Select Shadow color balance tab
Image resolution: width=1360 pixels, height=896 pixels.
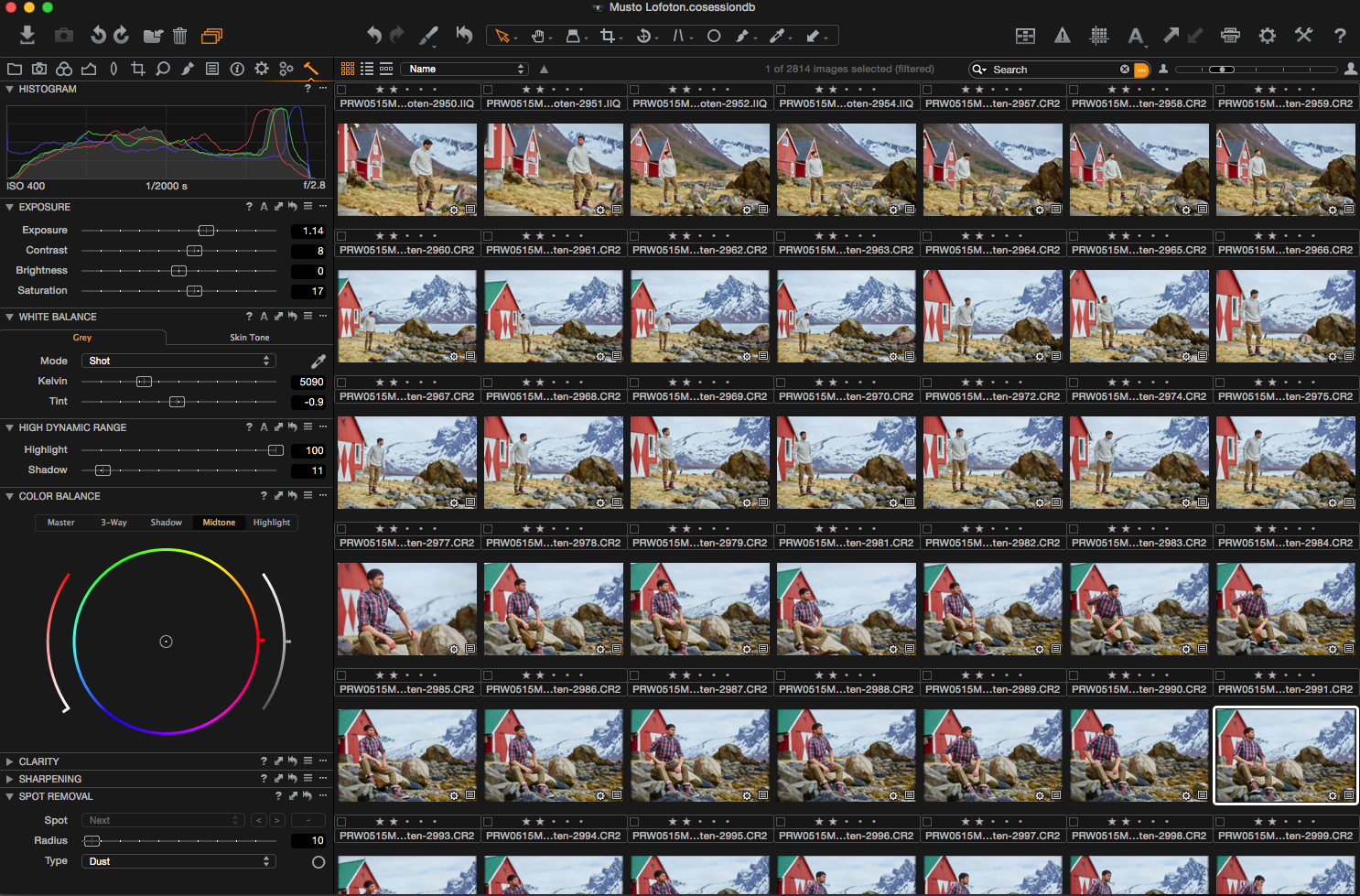pyautogui.click(x=167, y=523)
